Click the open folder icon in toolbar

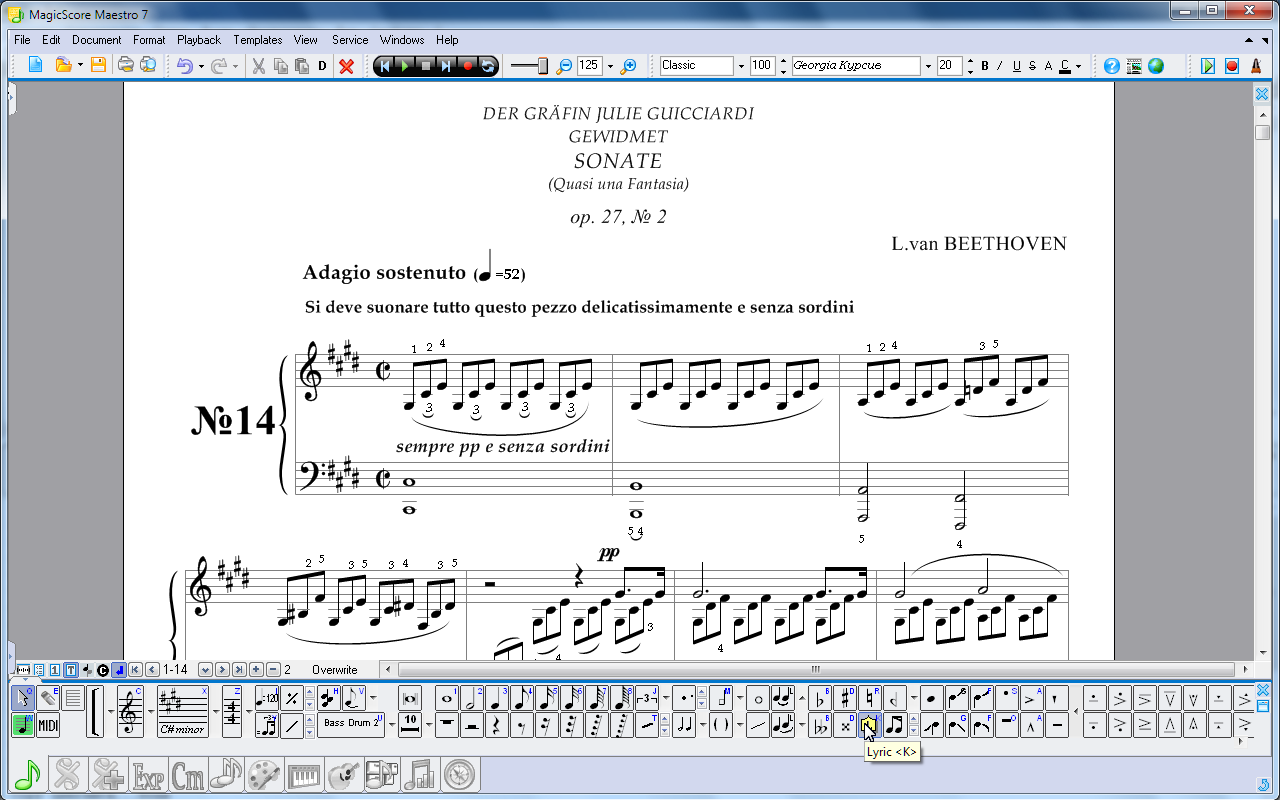(63, 66)
